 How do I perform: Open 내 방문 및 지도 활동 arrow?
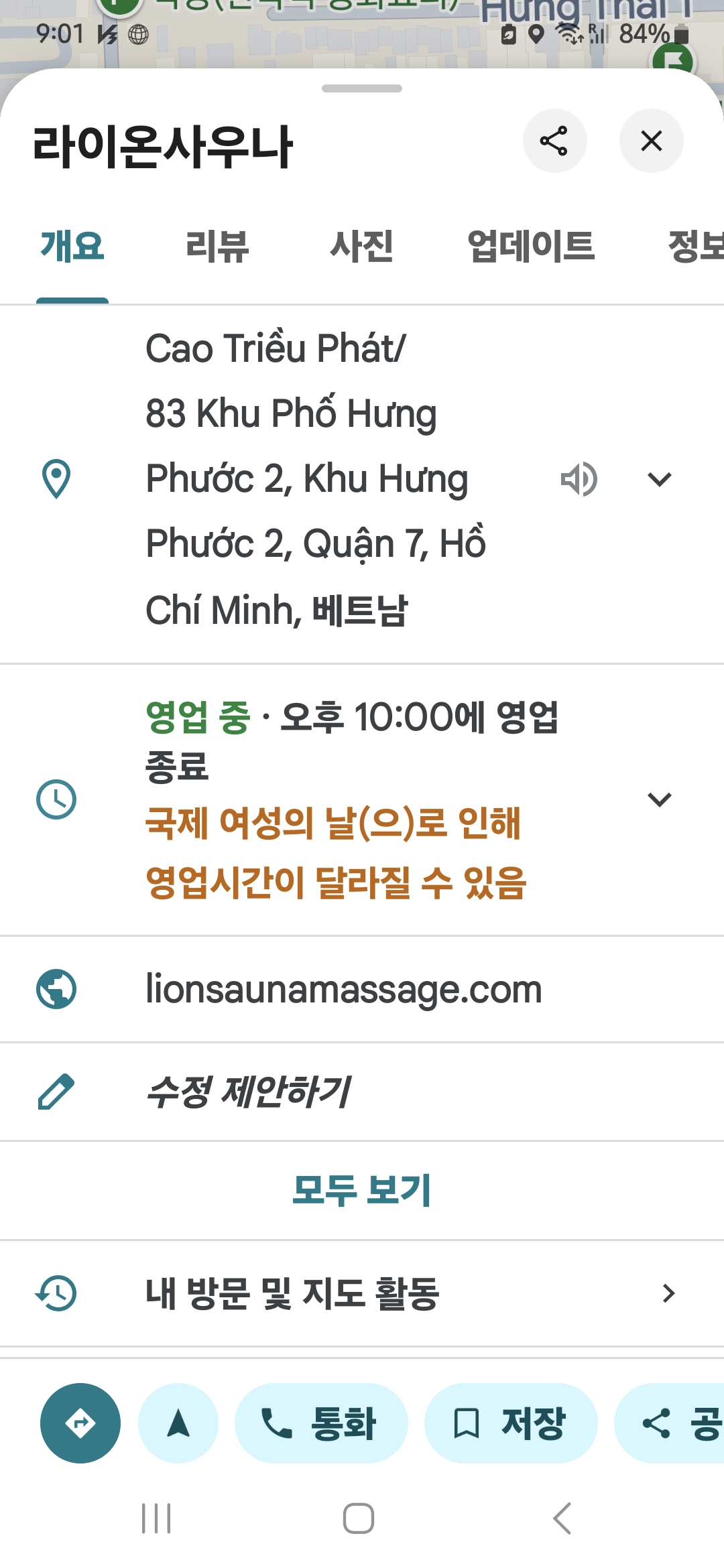[x=668, y=1293]
